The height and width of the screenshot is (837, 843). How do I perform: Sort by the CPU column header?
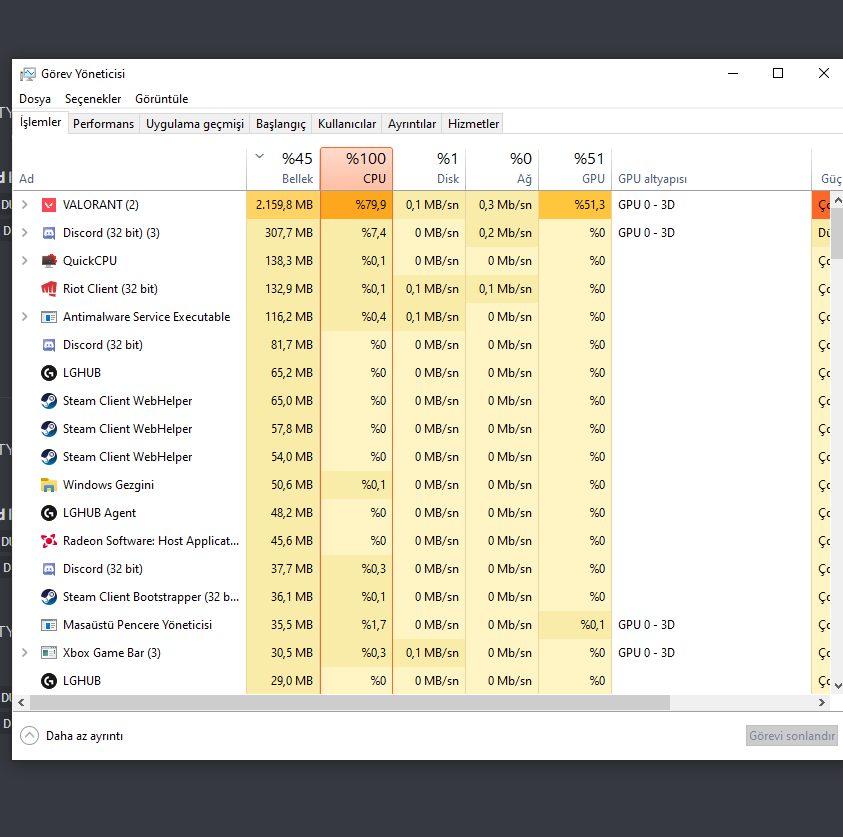tap(356, 169)
